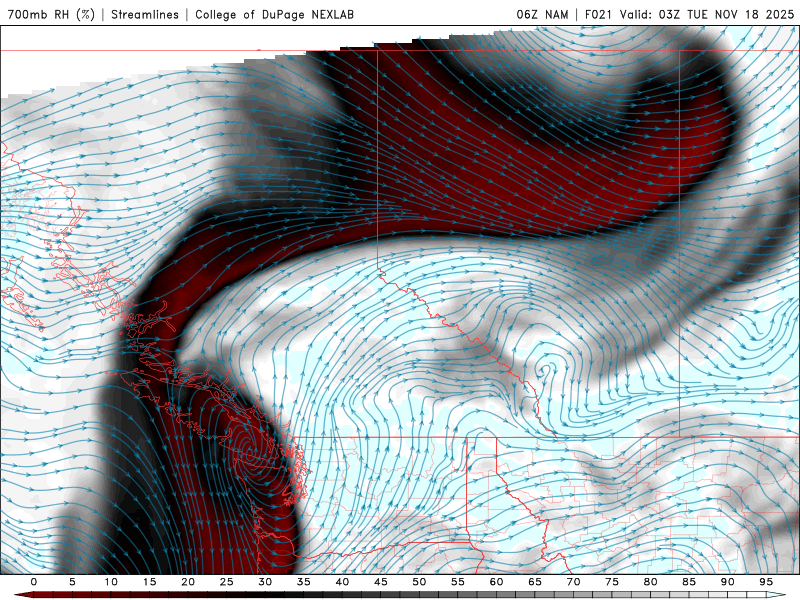The image size is (800, 600).
Task: Select the 15 value on color scale
Action: [149, 582]
